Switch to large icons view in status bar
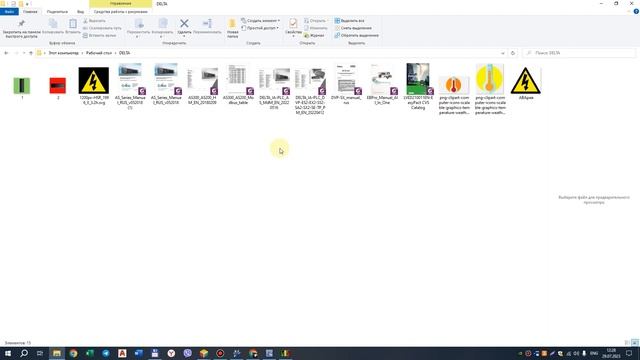 coord(635,343)
